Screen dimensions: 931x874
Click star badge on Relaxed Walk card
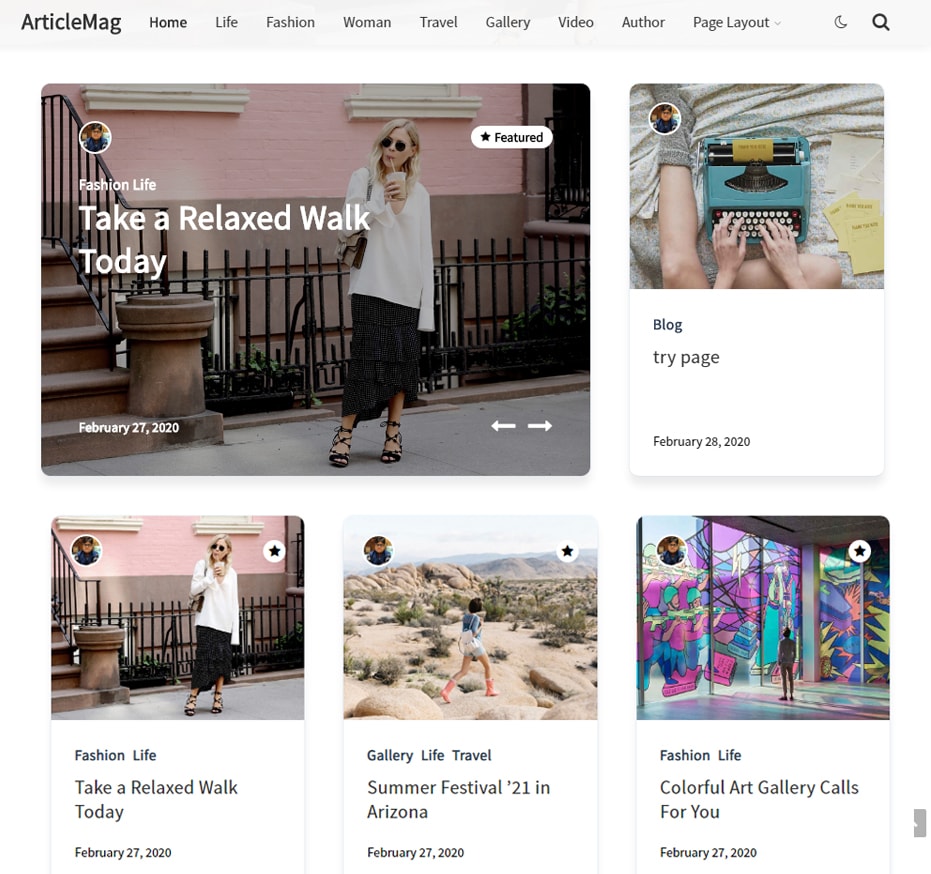pyautogui.click(x=274, y=551)
